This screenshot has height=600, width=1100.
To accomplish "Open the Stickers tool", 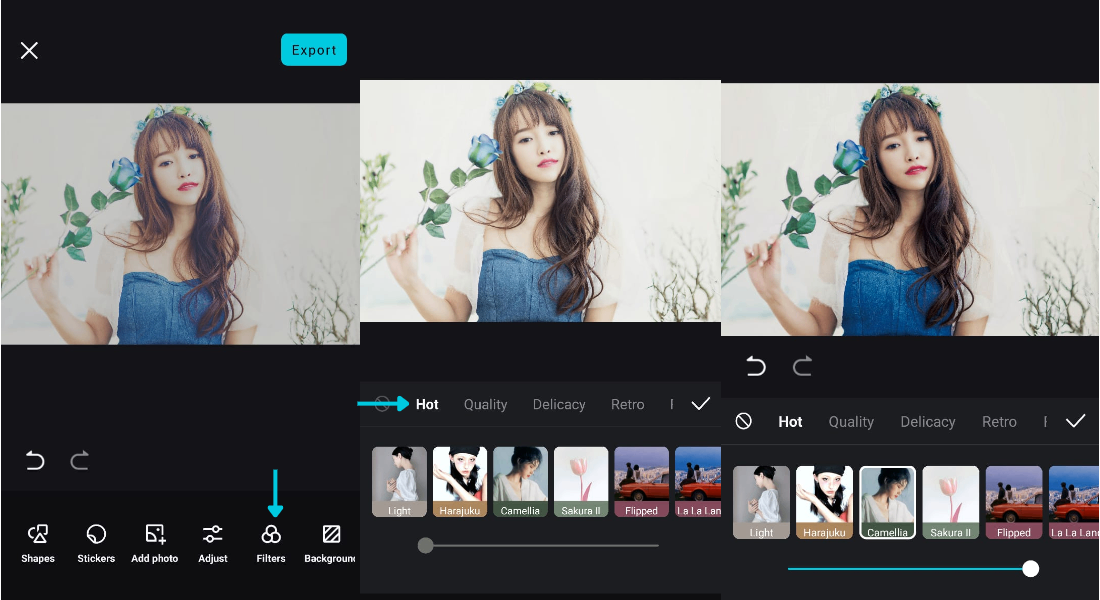I will point(96,544).
